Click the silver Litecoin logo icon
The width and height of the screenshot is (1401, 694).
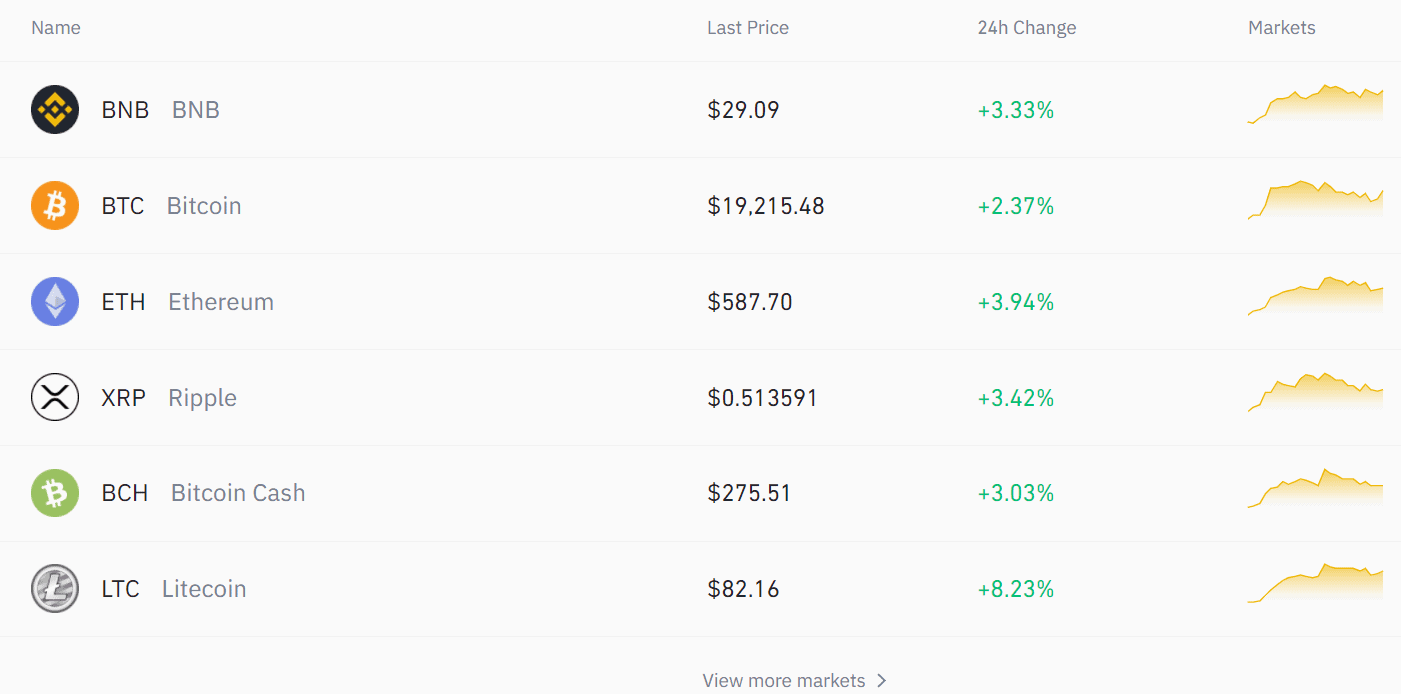coord(55,589)
